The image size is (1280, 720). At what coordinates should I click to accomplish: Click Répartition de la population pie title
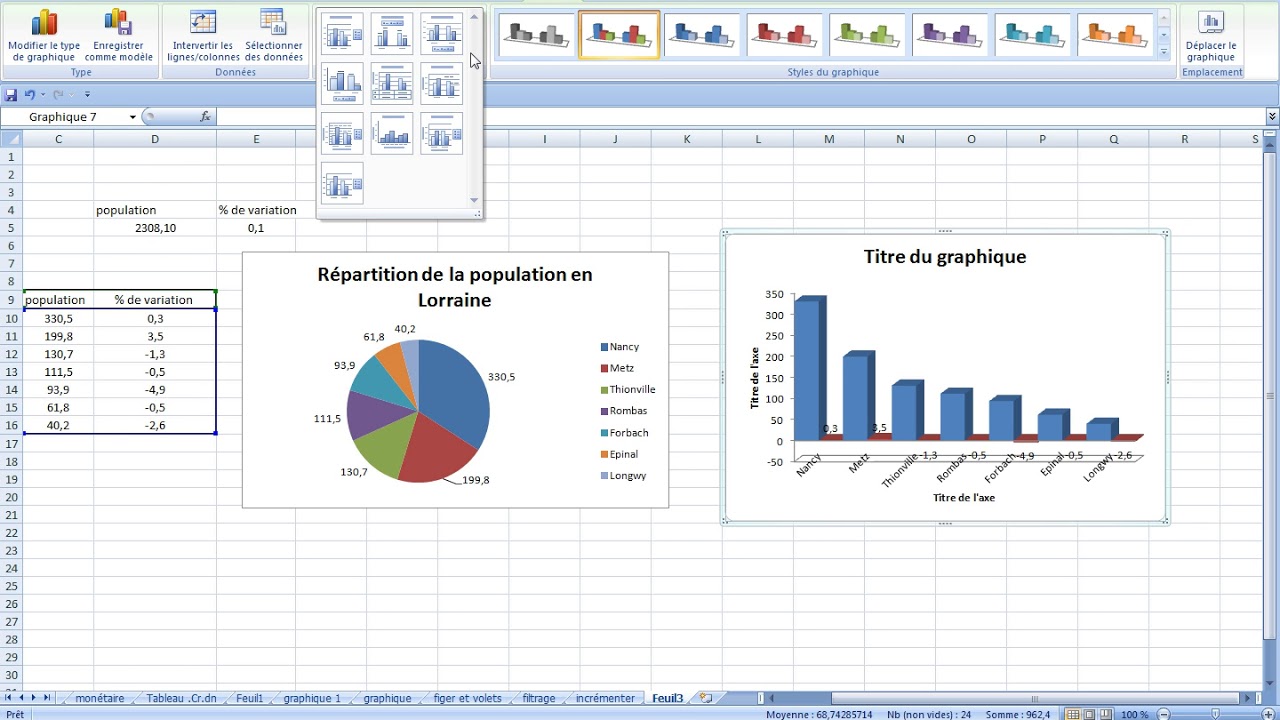pyautogui.click(x=455, y=286)
